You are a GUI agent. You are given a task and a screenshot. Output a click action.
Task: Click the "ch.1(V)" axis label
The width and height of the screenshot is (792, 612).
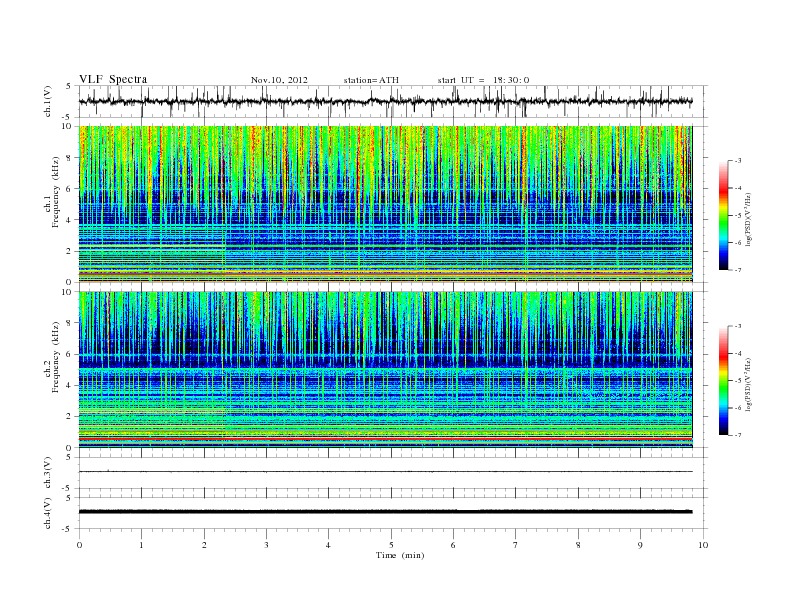pos(48,101)
